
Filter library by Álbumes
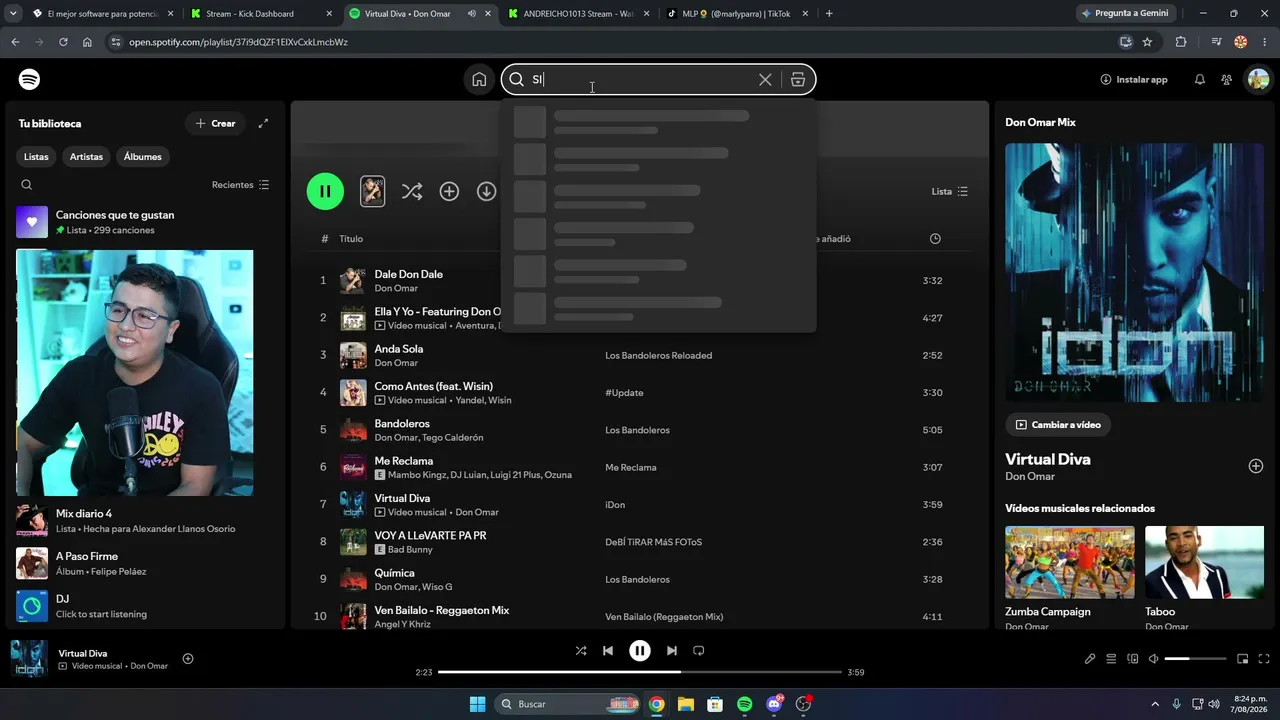[x=143, y=157]
